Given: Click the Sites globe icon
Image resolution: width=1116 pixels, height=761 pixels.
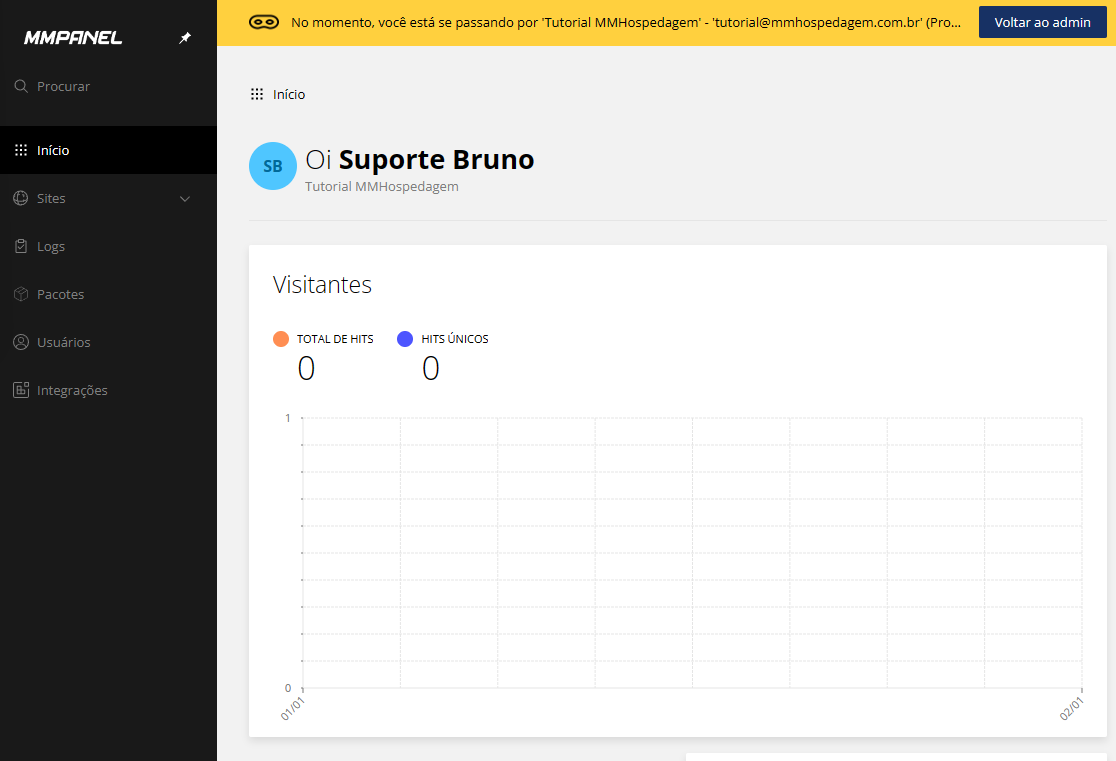Looking at the screenshot, I should [x=21, y=199].
